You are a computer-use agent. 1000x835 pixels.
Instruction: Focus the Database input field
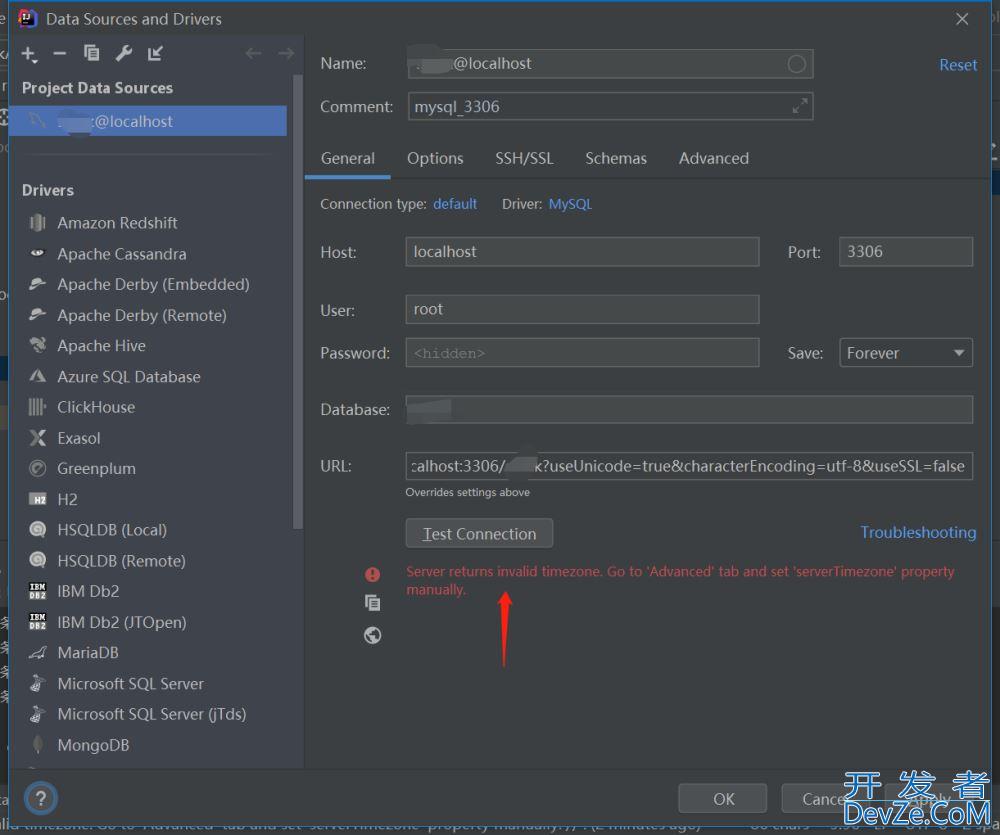click(x=689, y=410)
